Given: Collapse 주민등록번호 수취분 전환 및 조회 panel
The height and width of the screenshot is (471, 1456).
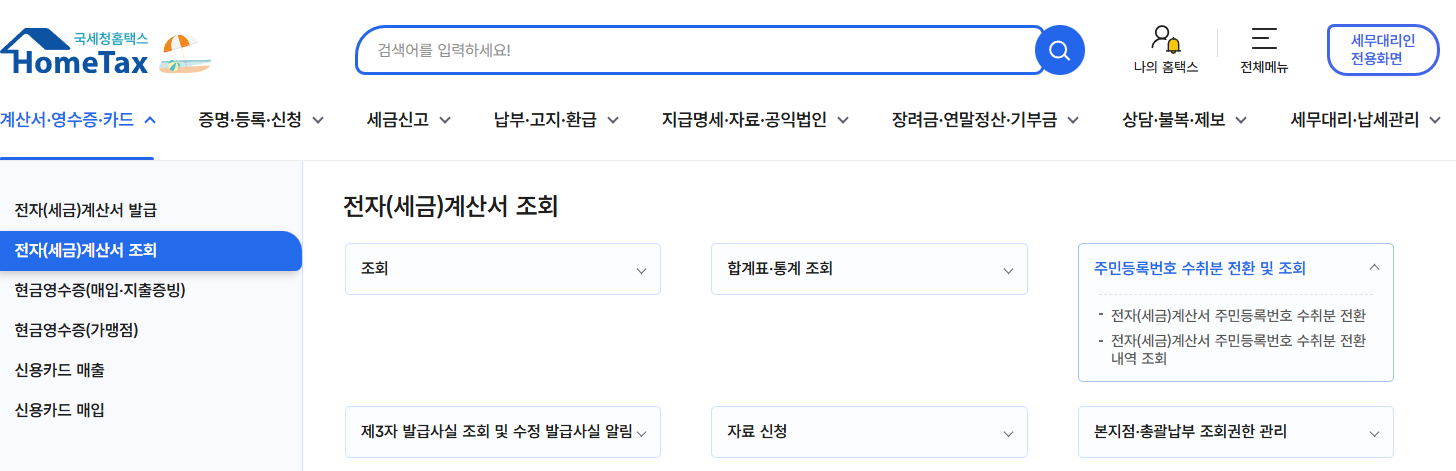Looking at the screenshot, I should pos(1374,268).
